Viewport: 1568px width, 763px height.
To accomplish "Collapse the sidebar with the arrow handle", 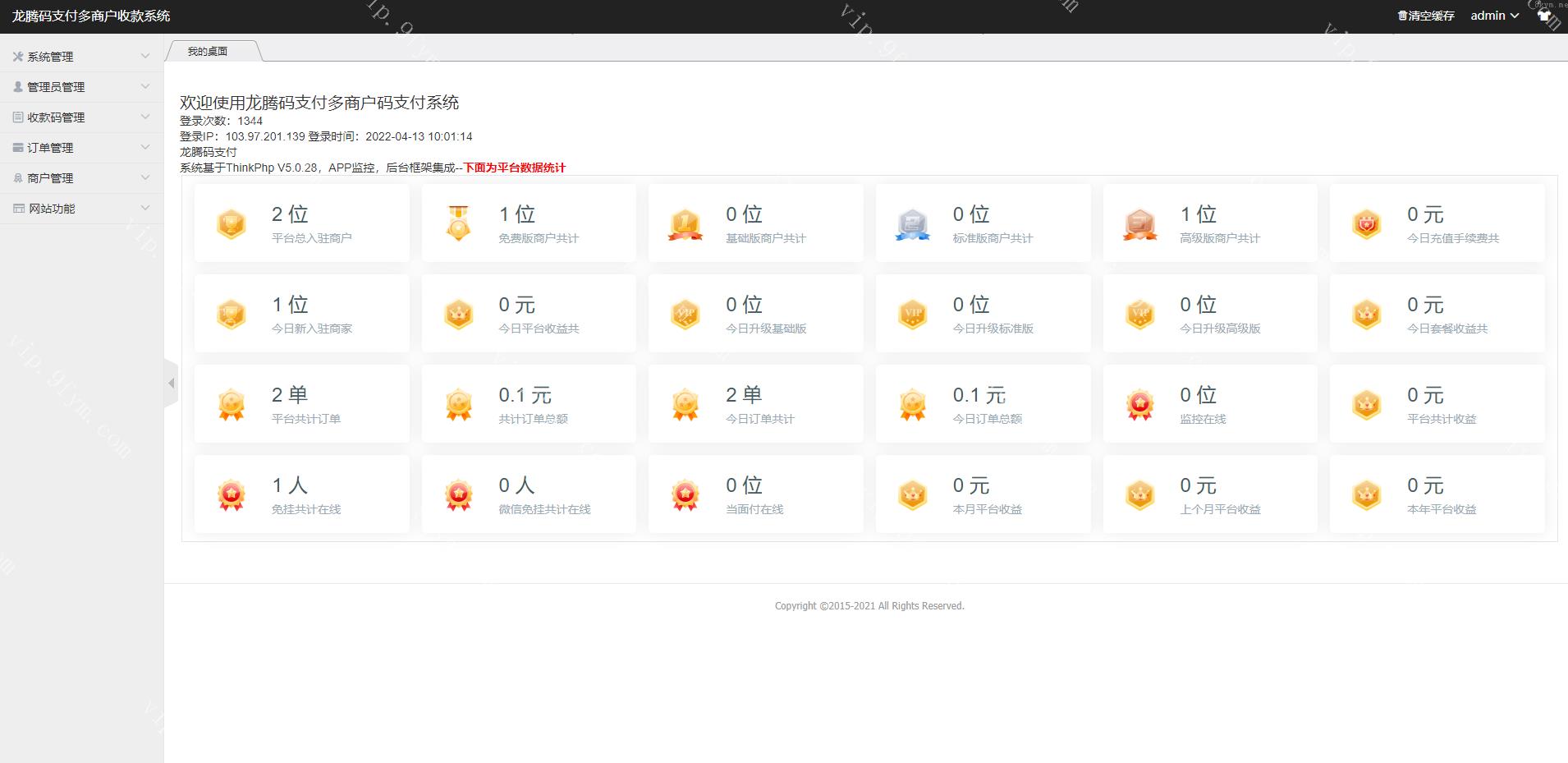I will [171, 383].
